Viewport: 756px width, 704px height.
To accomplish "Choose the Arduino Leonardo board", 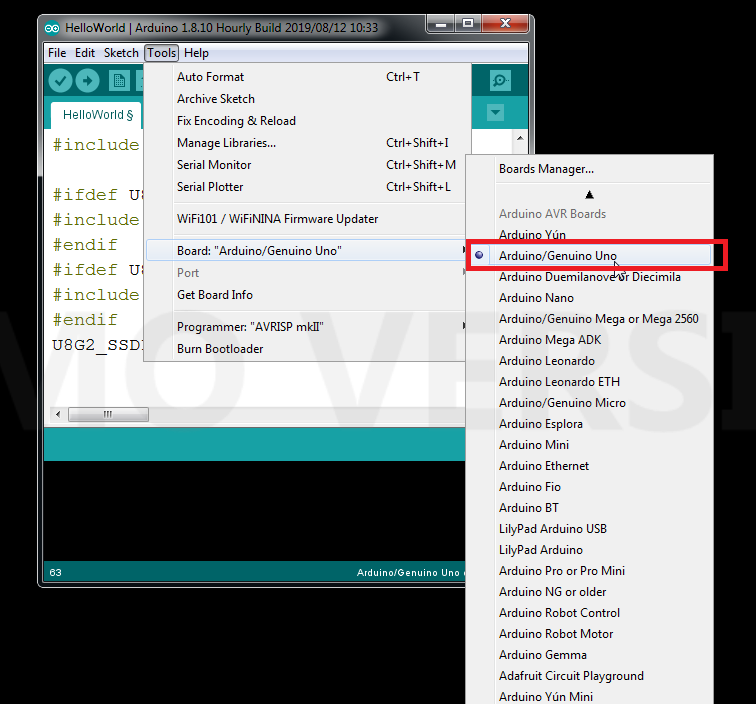I will (x=589, y=361).
